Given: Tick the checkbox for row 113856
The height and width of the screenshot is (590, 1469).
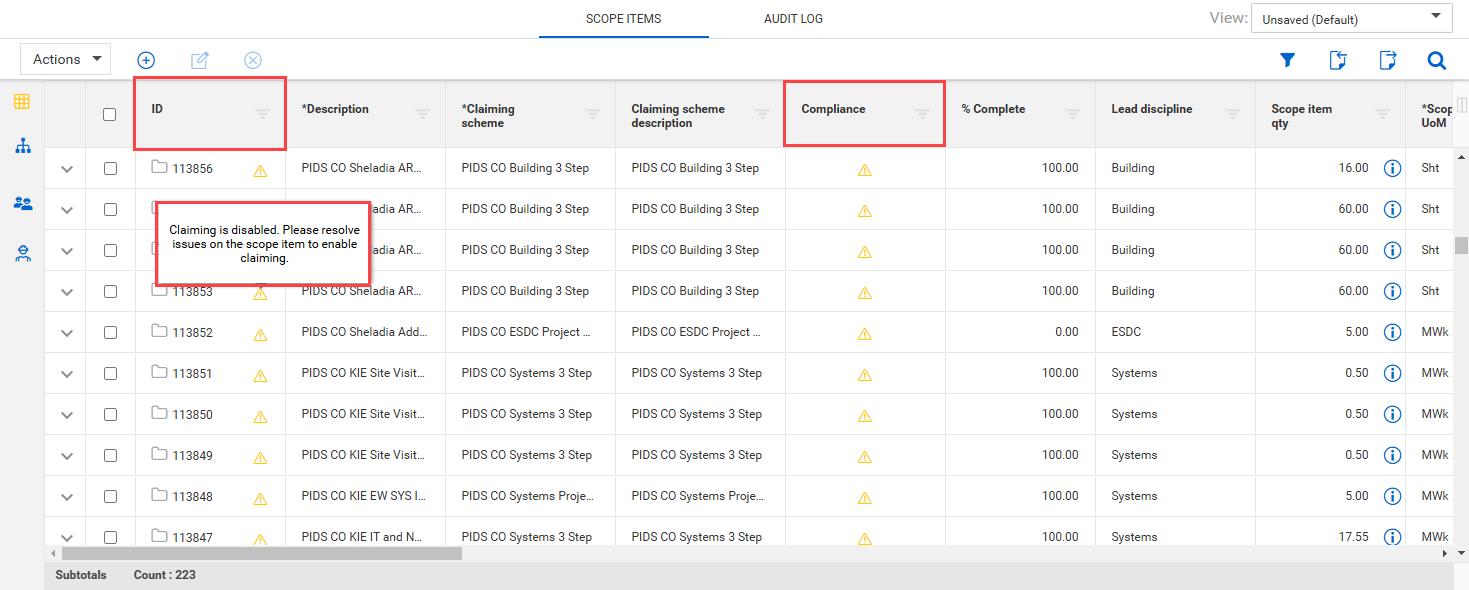Looking at the screenshot, I should tap(110, 169).
